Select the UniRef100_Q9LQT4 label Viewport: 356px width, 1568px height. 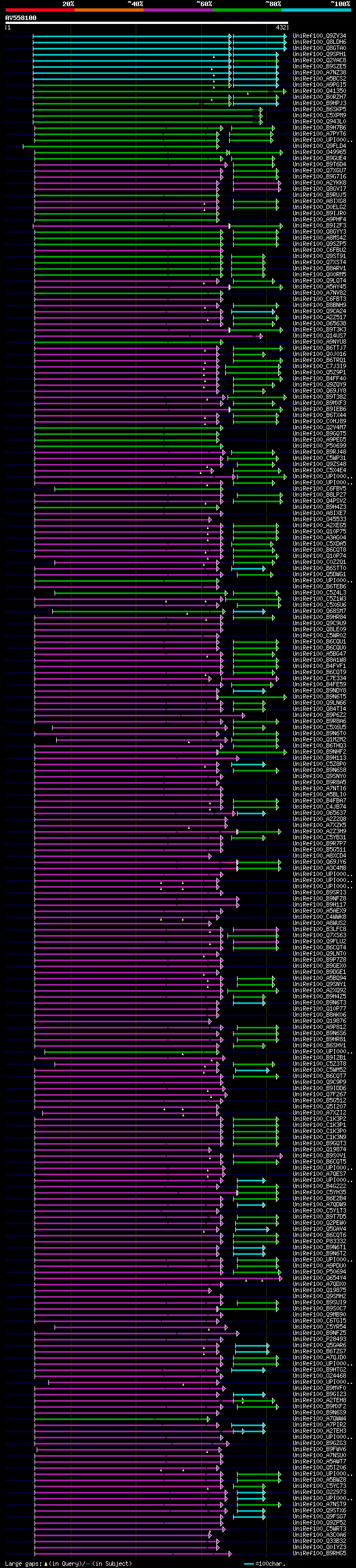(x=319, y=280)
